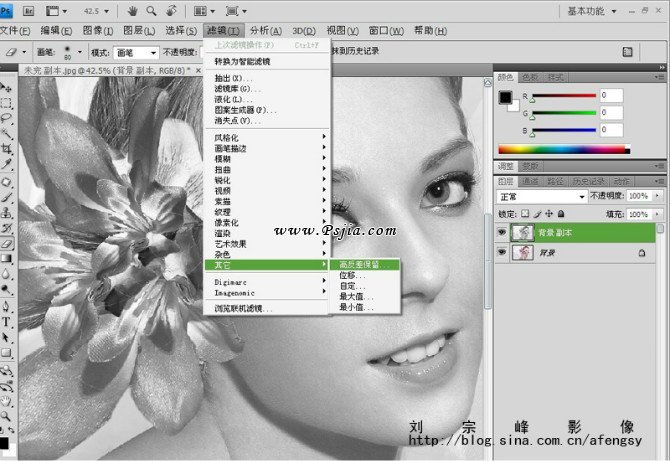Open the layer blend mode dropdown 正常
The image size is (670, 461).
tap(542, 197)
